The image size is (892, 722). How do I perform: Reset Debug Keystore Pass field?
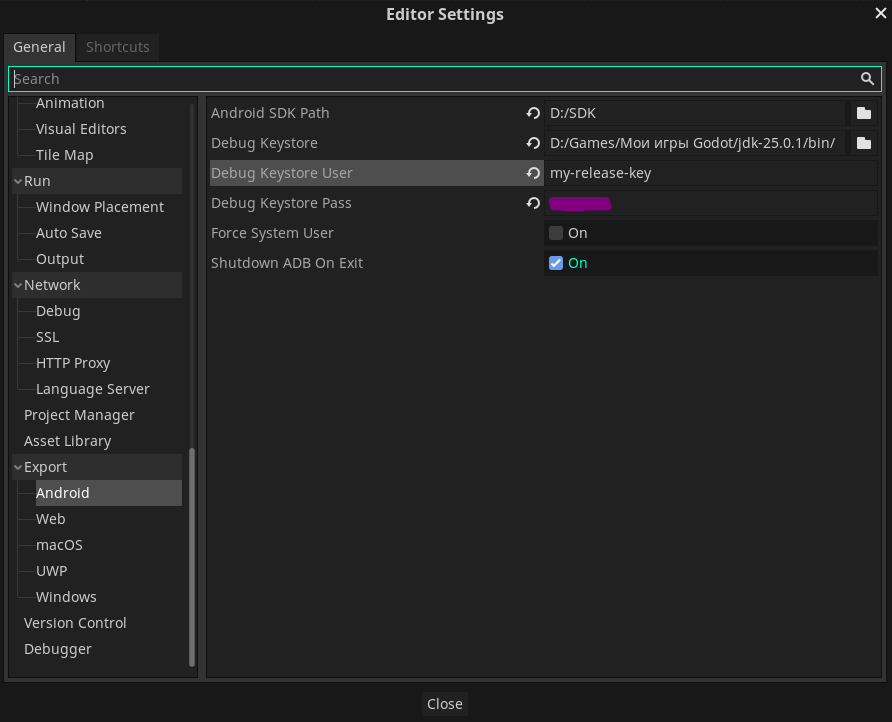[533, 204]
